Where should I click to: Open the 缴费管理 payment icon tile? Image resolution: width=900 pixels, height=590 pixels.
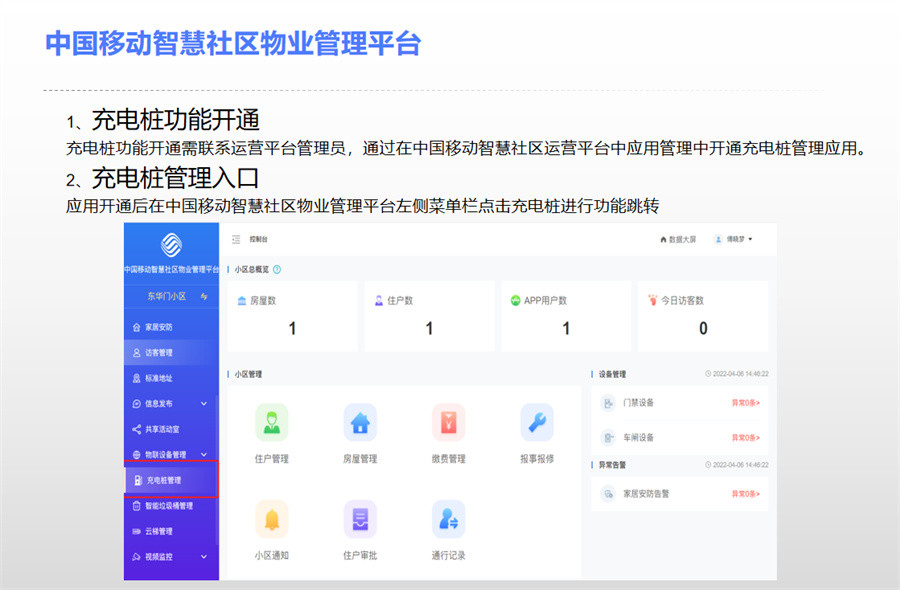click(448, 422)
